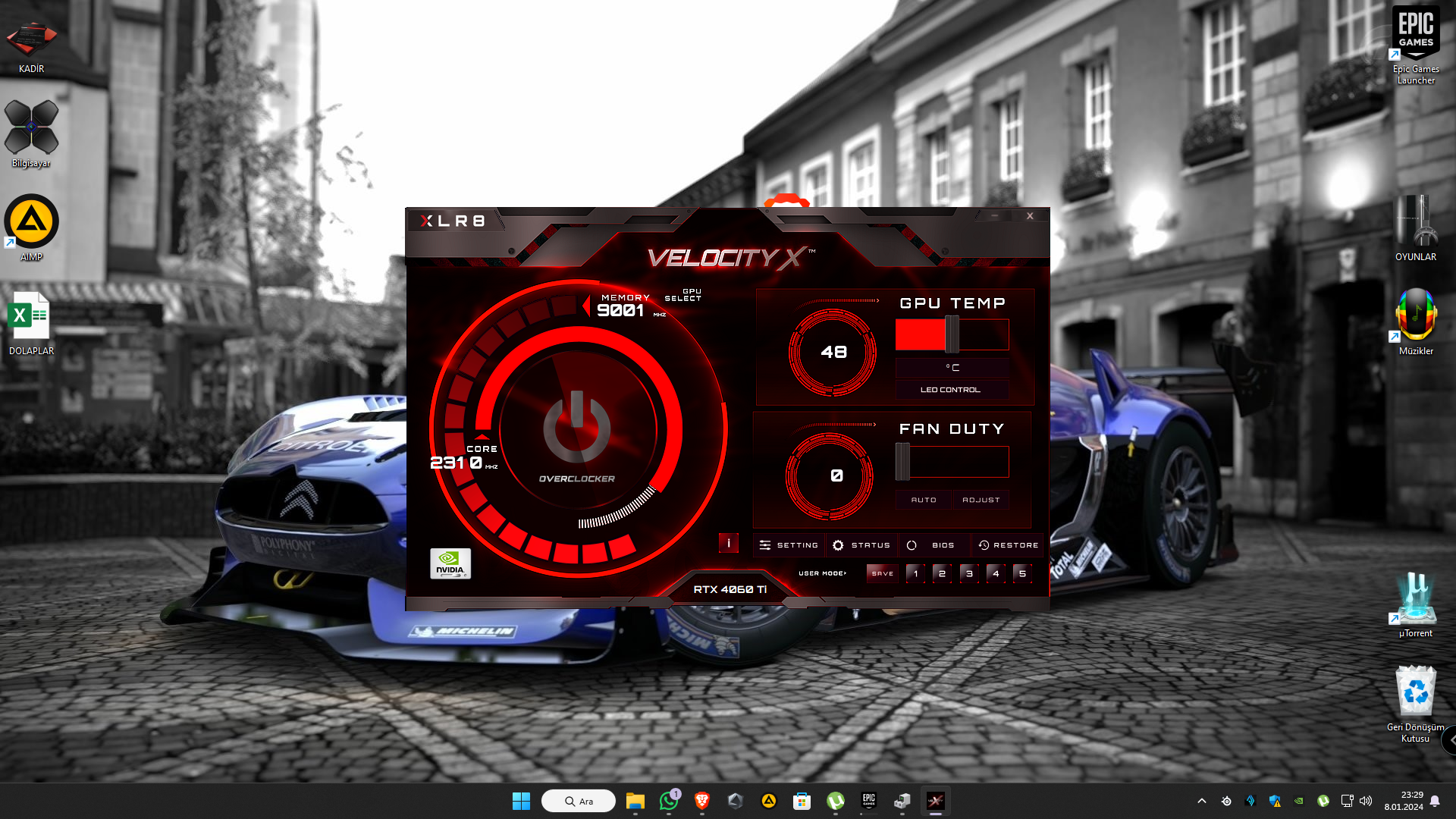The width and height of the screenshot is (1456, 819).
Task: Select the Müzikler desktop shortcut
Action: pyautogui.click(x=1416, y=322)
